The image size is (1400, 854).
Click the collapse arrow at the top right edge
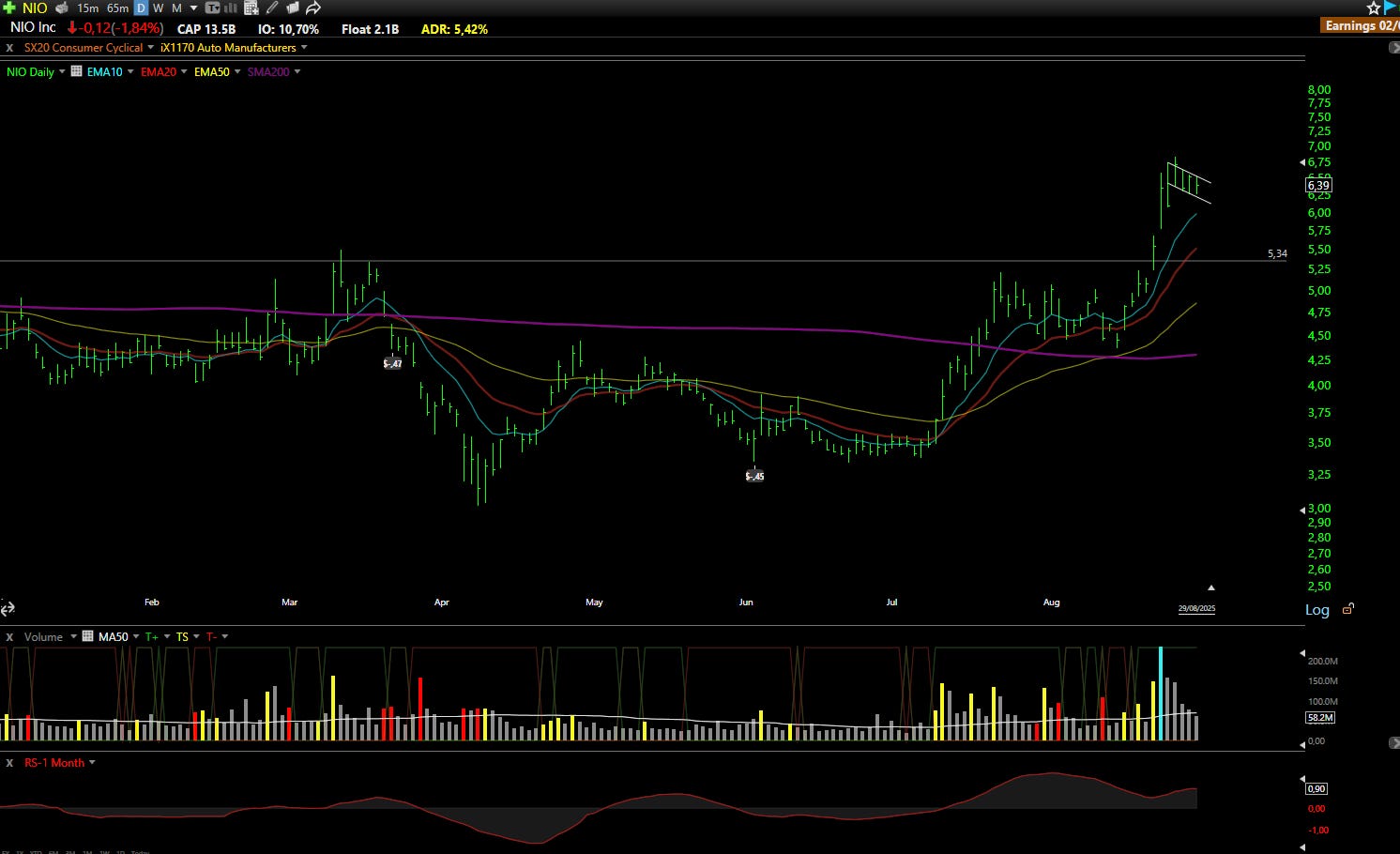(1394, 48)
